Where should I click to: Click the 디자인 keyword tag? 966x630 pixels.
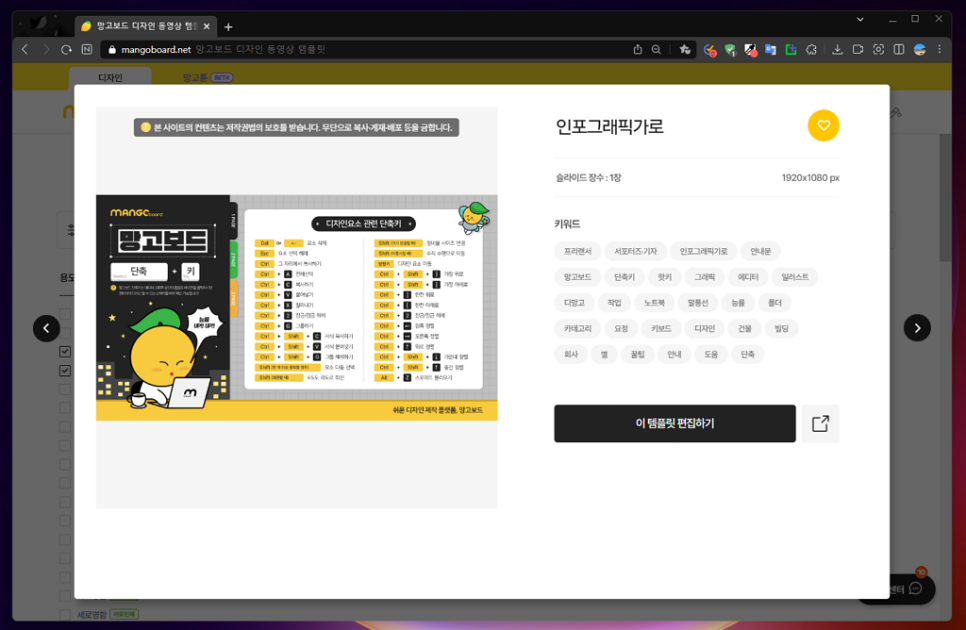(704, 329)
